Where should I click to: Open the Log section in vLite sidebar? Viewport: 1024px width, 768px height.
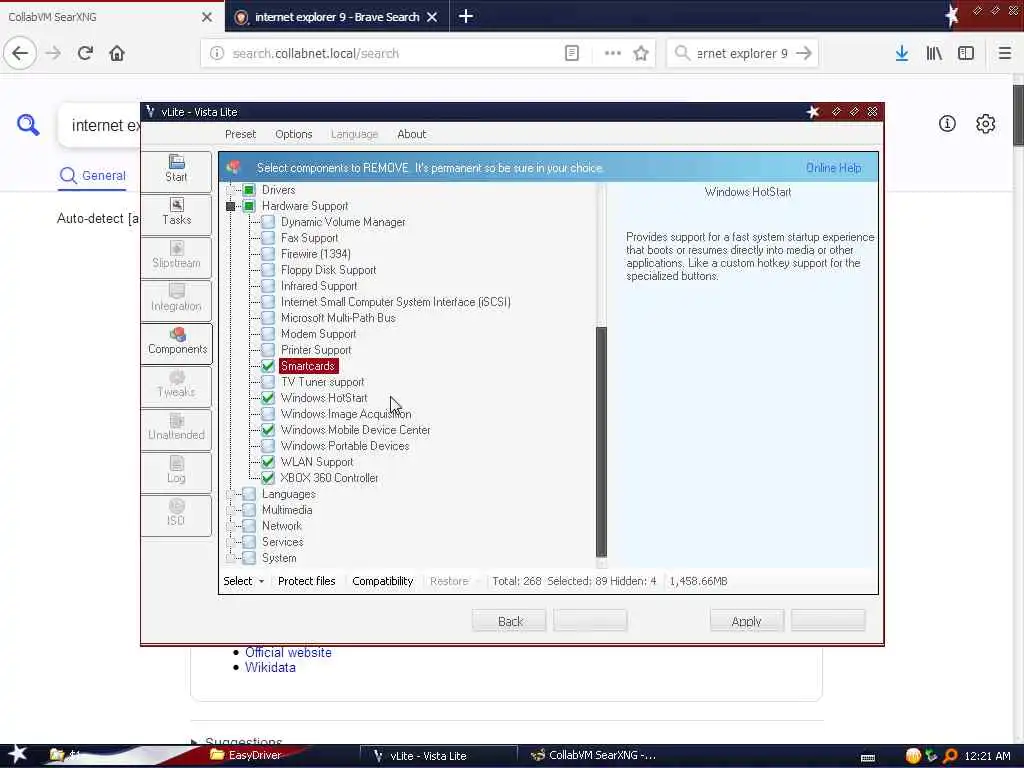tap(176, 472)
